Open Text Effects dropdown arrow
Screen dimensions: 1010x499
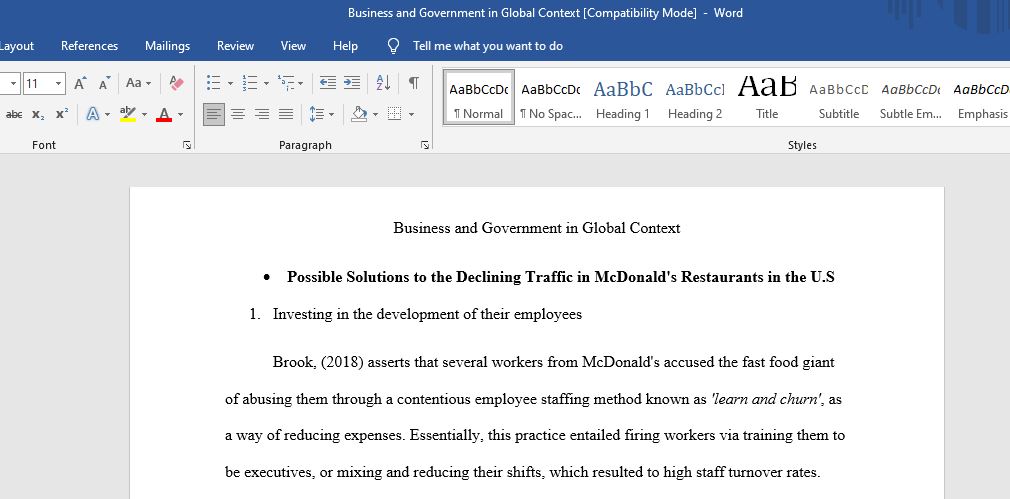(107, 115)
